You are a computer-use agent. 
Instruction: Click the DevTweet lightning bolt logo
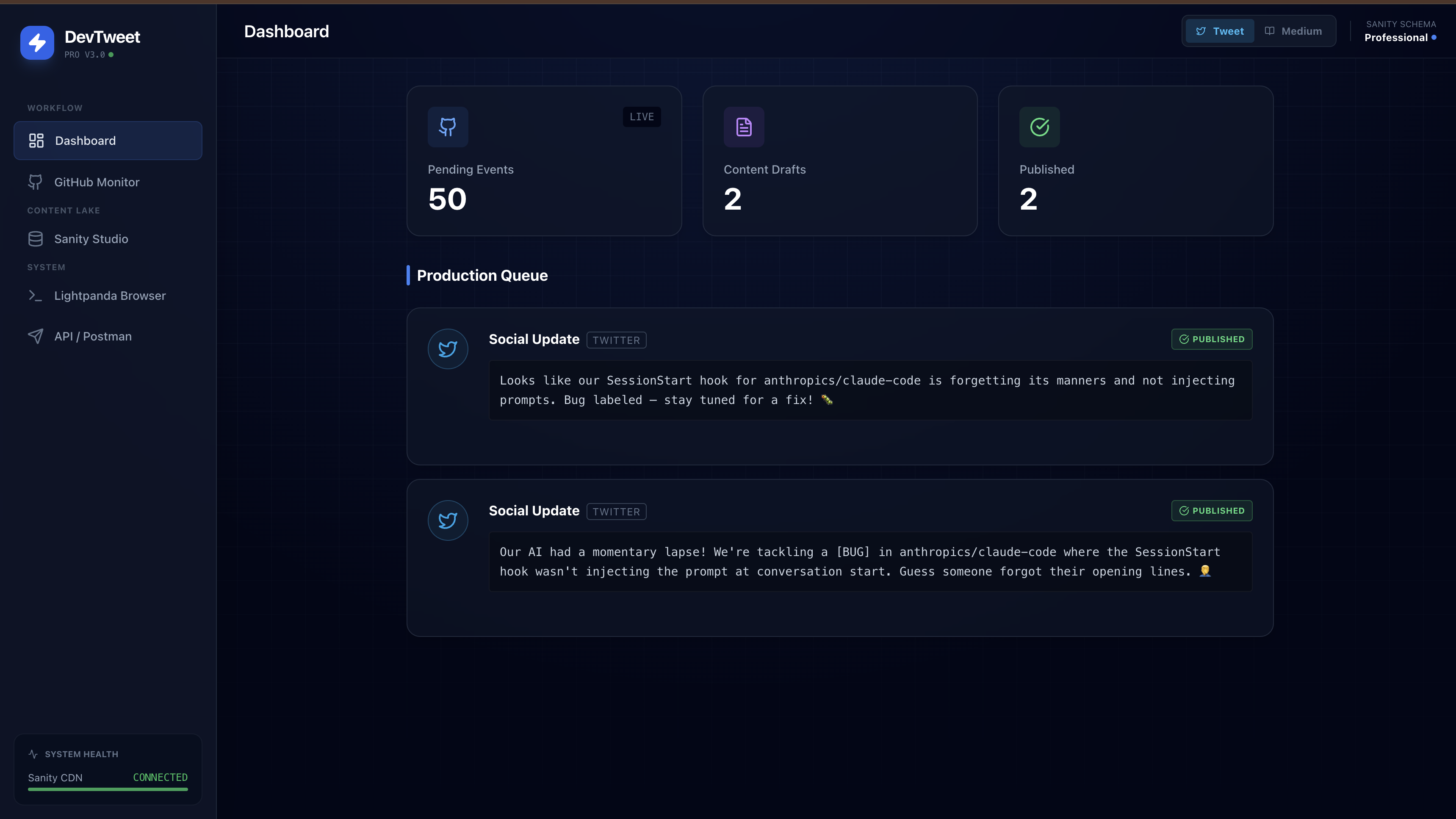coord(37,42)
